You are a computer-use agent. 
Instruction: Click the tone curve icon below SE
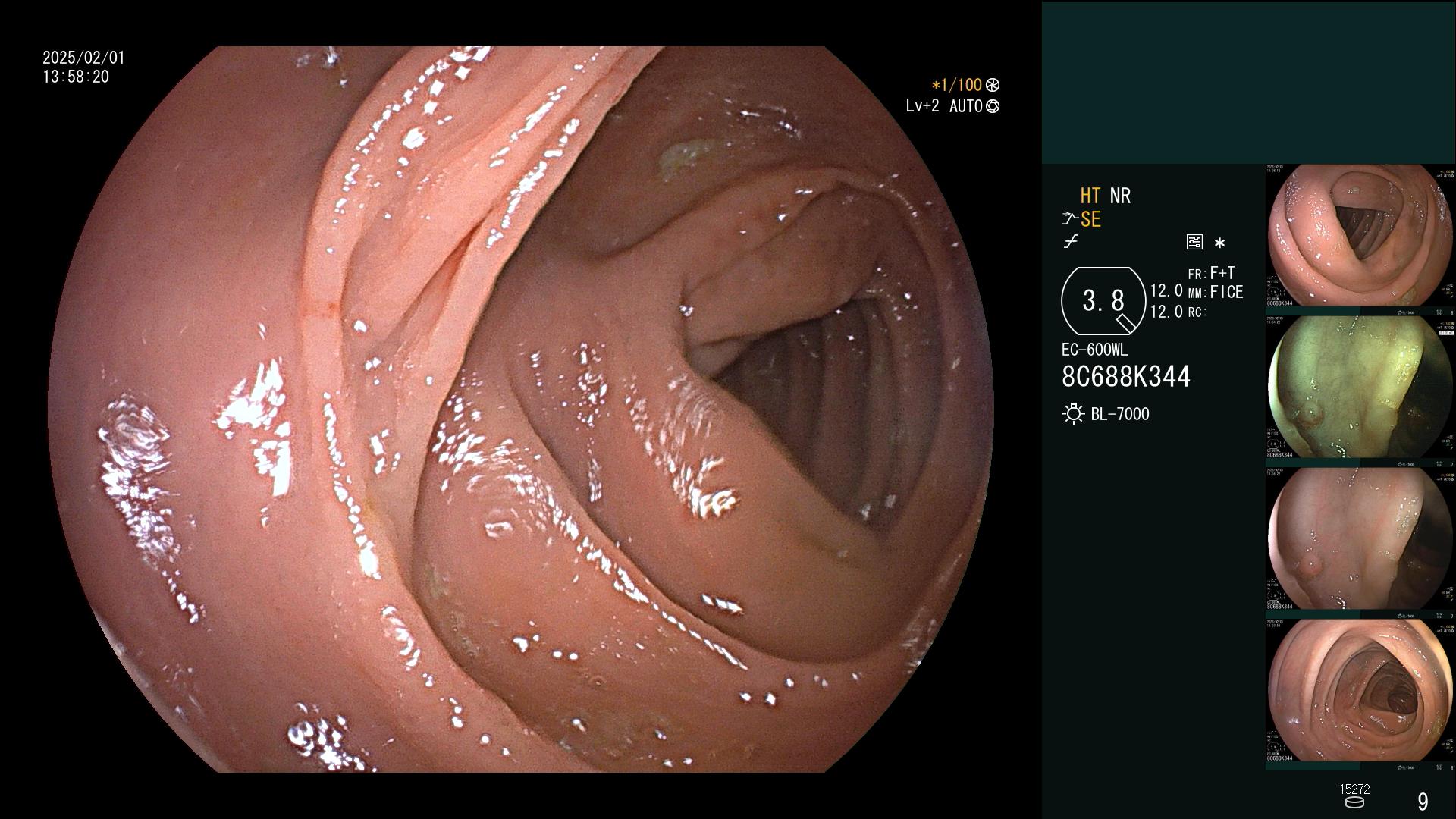click(1071, 243)
